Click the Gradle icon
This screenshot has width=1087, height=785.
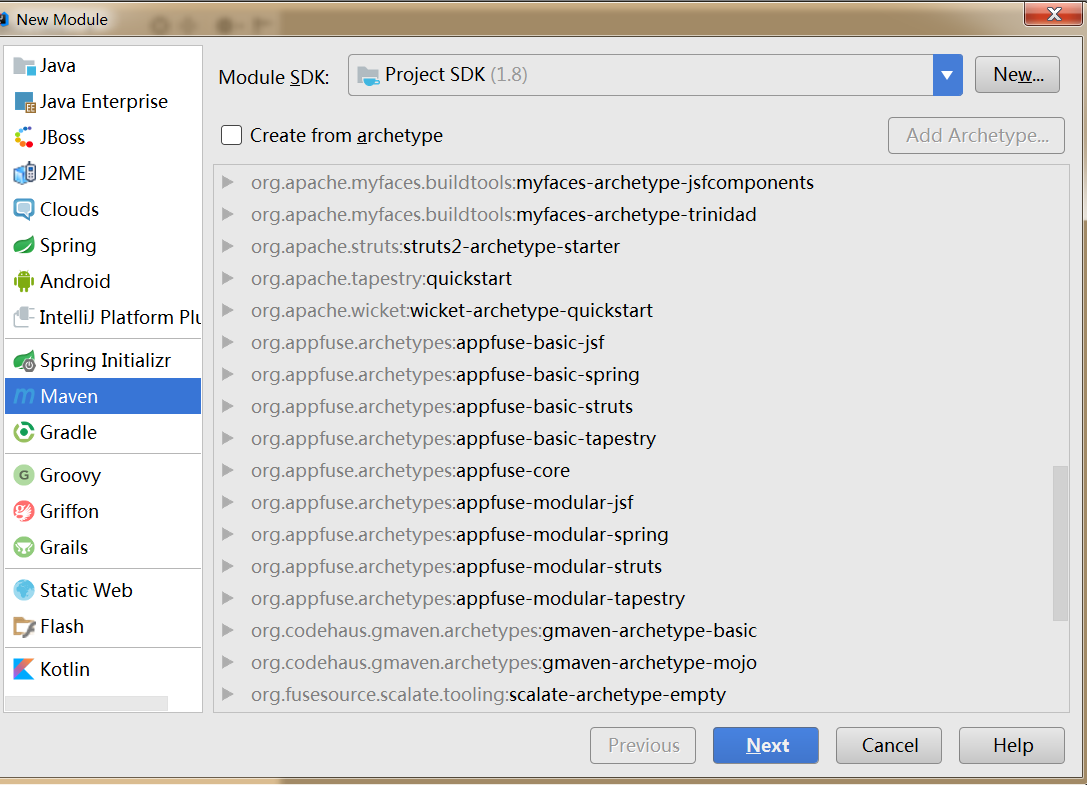coord(24,432)
